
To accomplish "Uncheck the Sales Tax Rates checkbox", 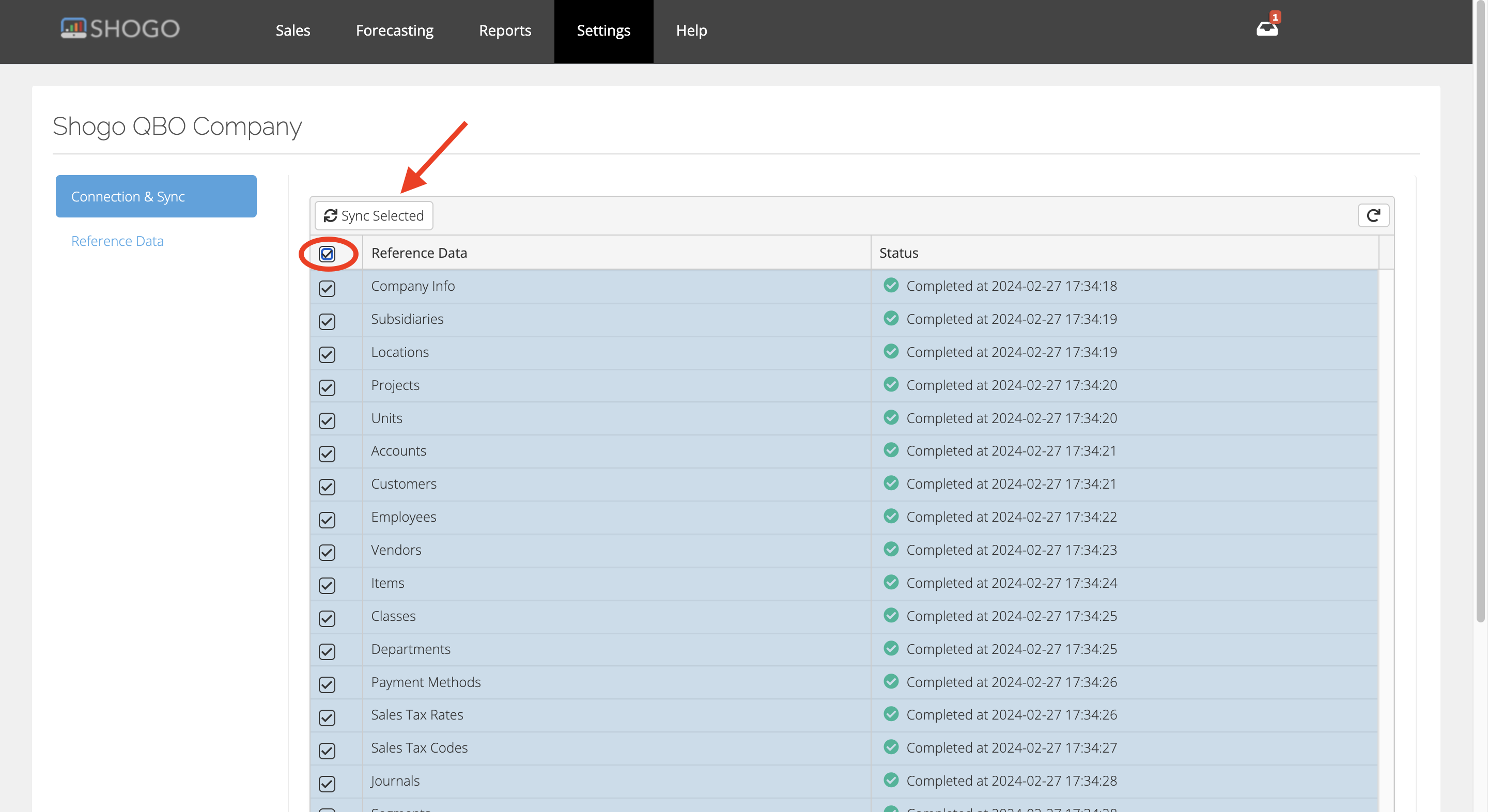I will click(327, 717).
